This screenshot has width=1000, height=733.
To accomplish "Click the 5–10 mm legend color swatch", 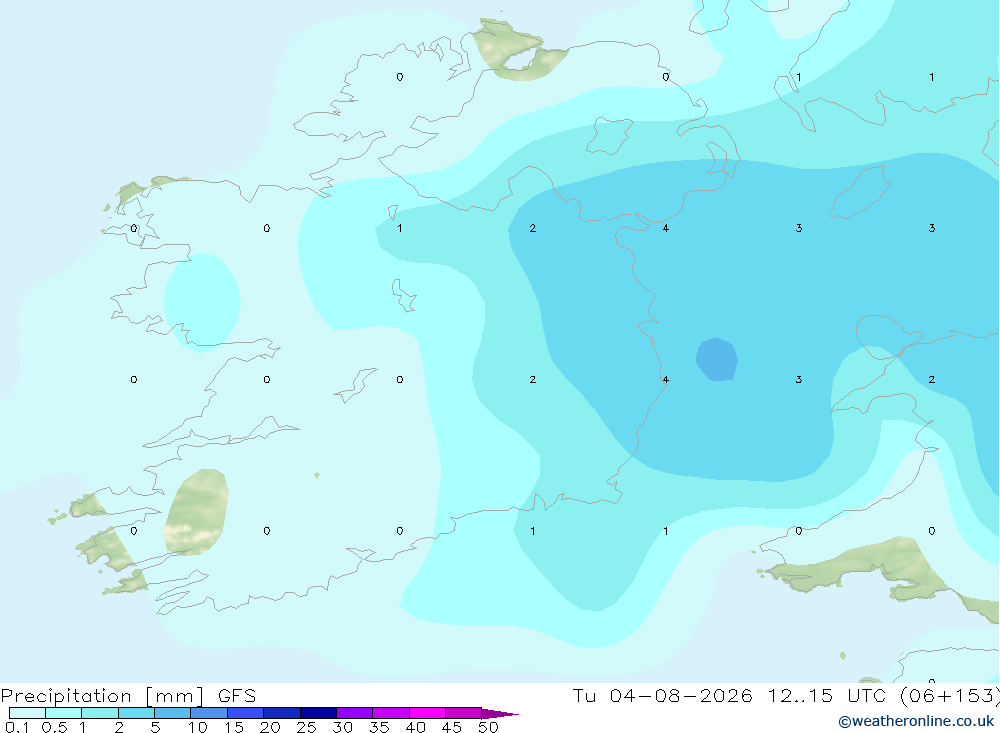I will pos(172,713).
